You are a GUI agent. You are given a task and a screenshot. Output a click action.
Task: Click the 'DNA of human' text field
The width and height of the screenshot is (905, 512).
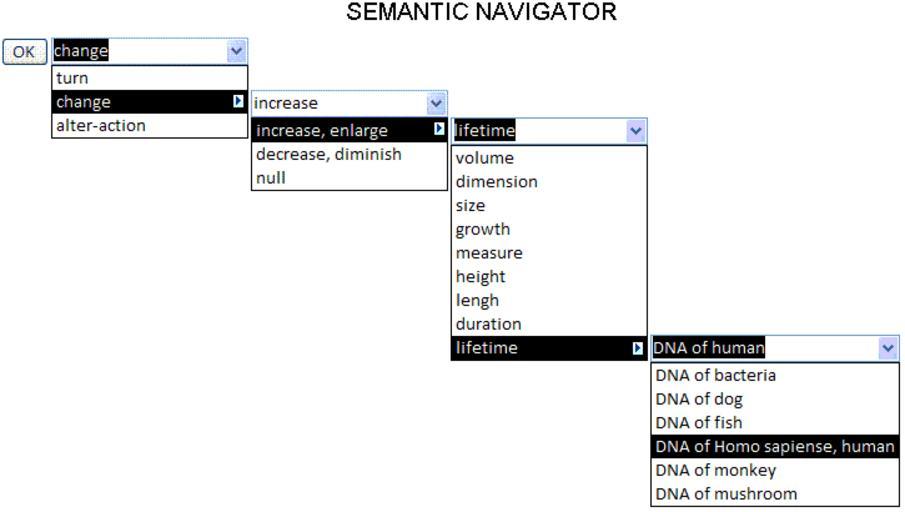tap(765, 348)
